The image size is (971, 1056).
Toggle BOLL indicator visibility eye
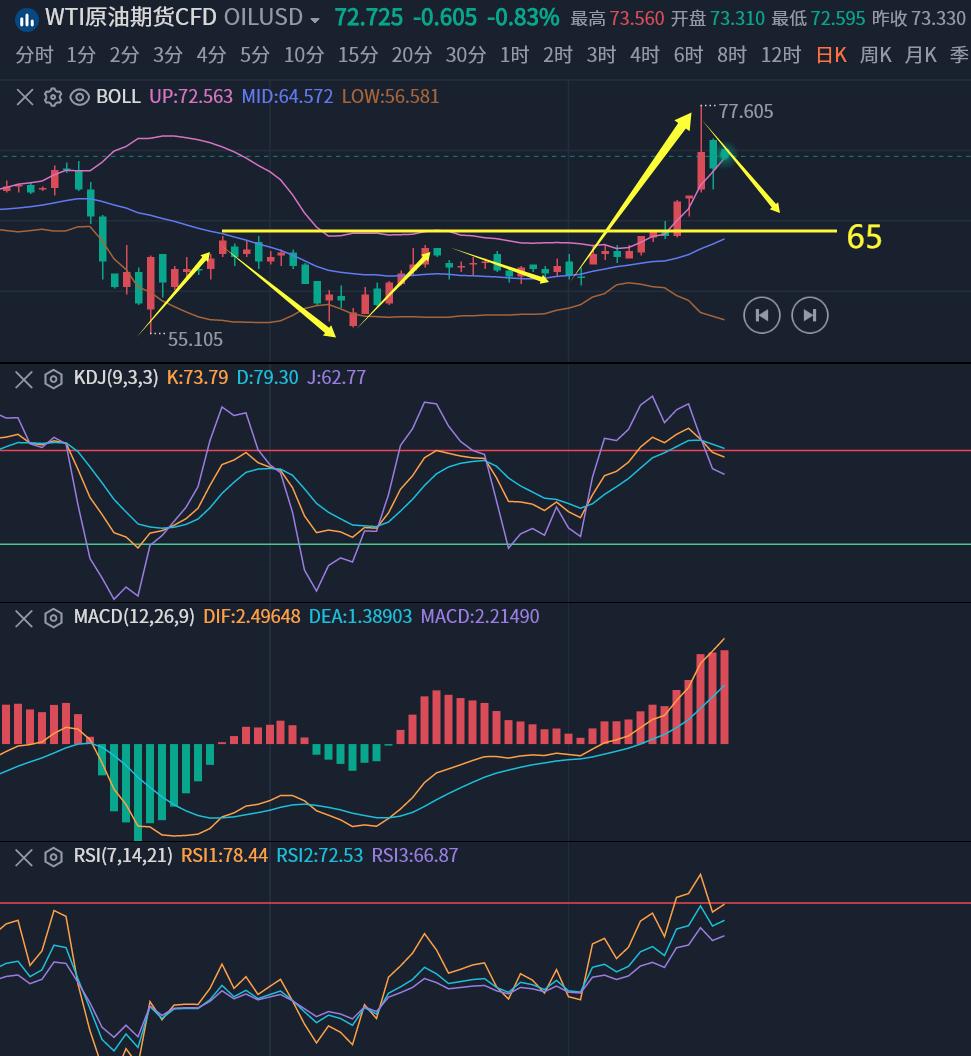[x=80, y=97]
